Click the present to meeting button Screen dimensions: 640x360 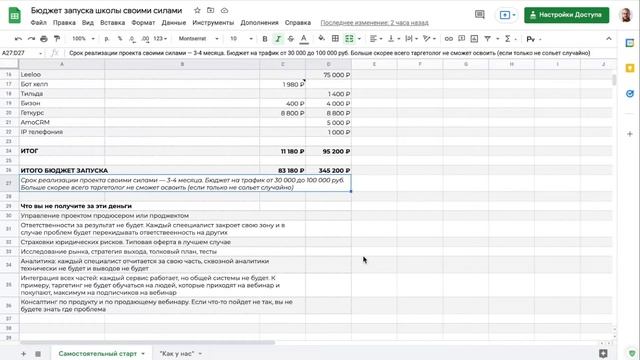(507, 15)
